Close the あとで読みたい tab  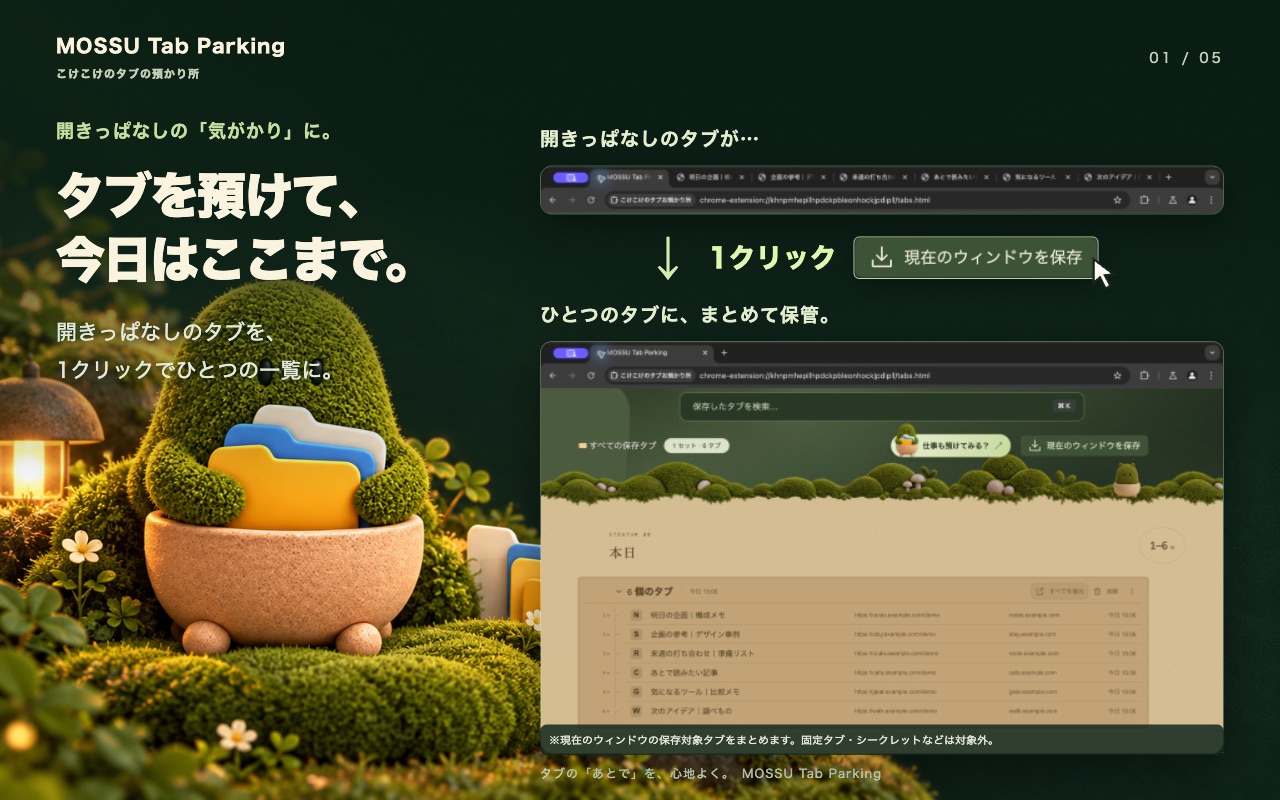click(x=986, y=177)
